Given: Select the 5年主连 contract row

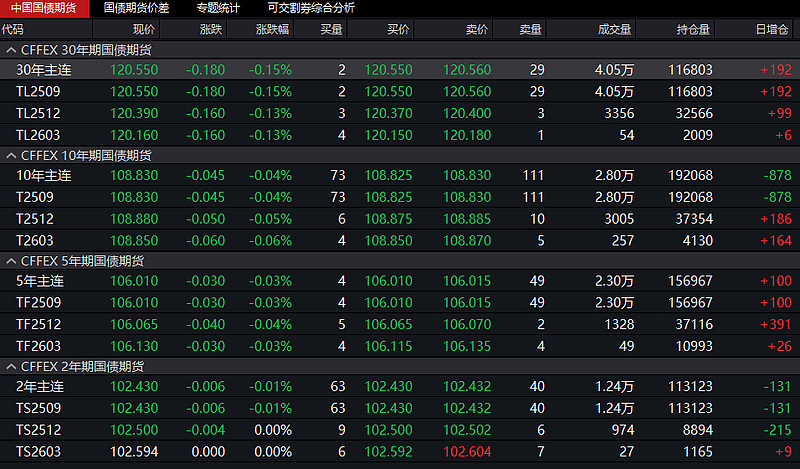Looking at the screenshot, I should click(400, 281).
